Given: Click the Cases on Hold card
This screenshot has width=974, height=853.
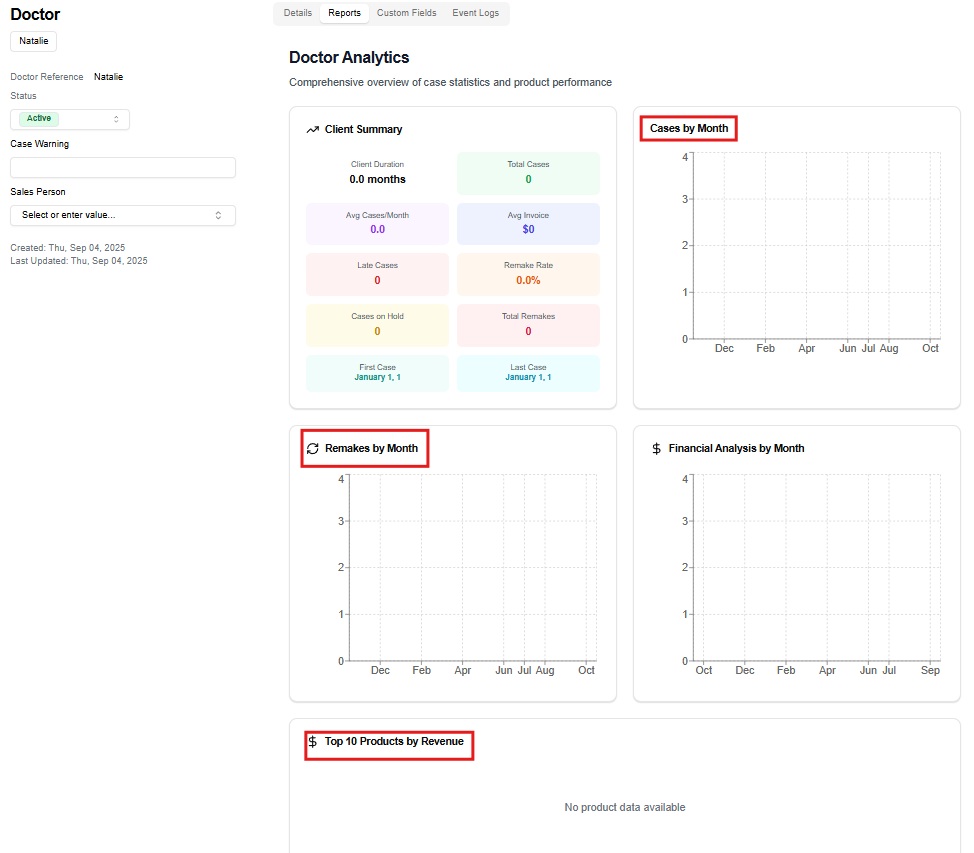Looking at the screenshot, I should click(377, 325).
